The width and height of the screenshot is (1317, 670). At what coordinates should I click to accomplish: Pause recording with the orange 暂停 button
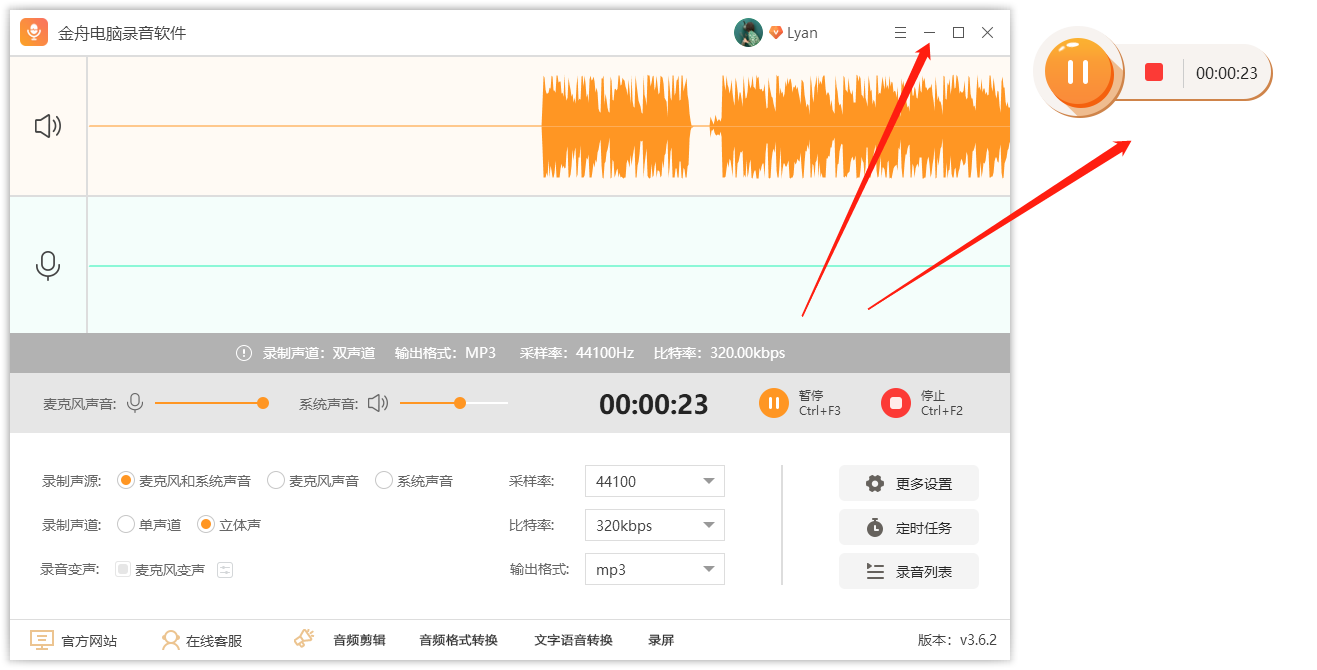point(774,403)
